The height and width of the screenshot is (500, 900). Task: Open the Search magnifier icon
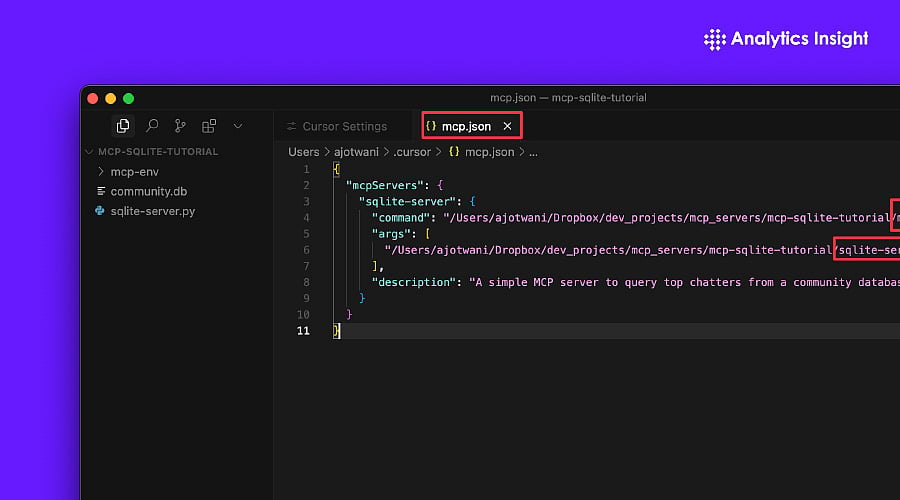tap(152, 126)
